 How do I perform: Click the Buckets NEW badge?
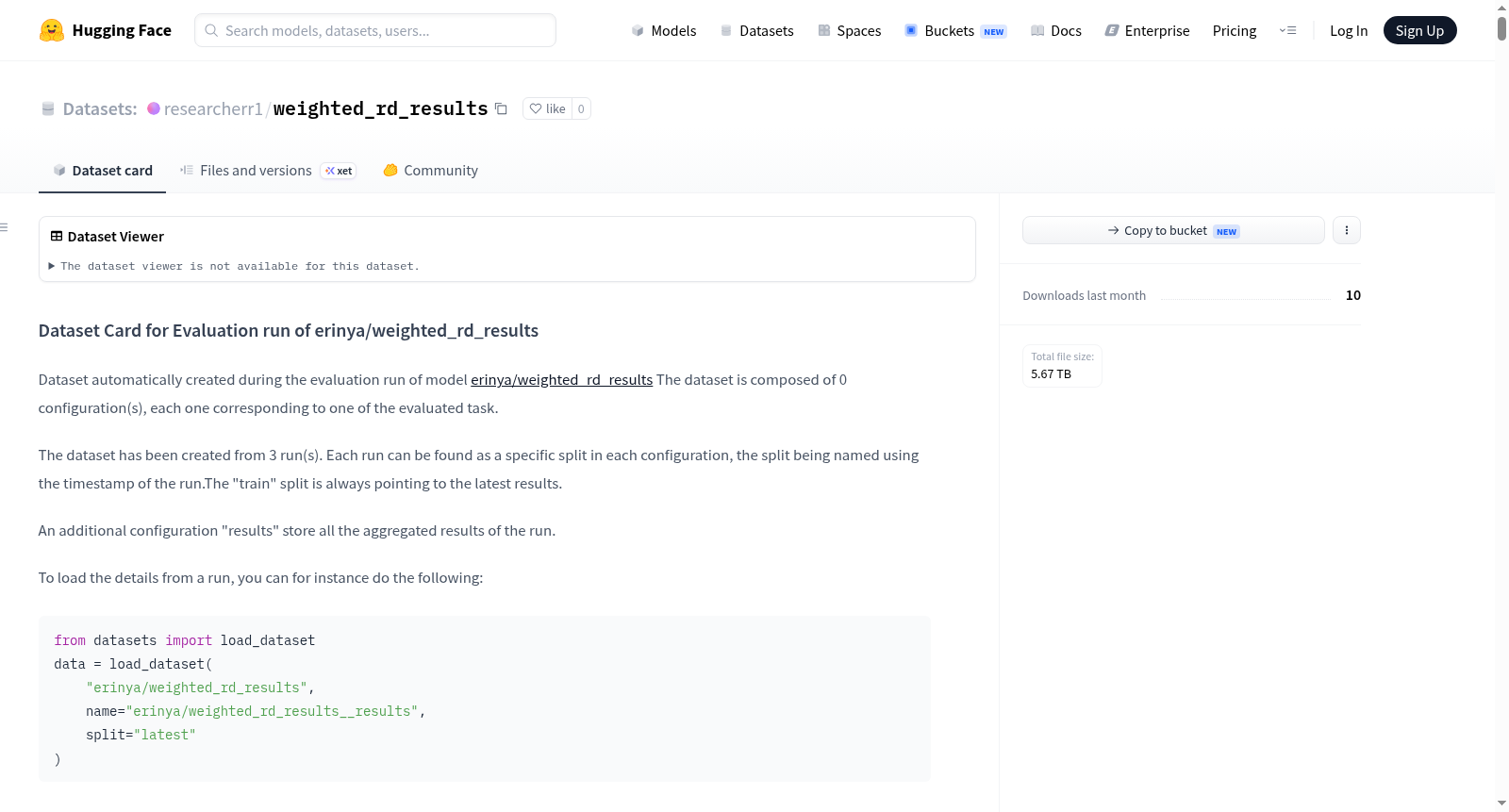994,32
